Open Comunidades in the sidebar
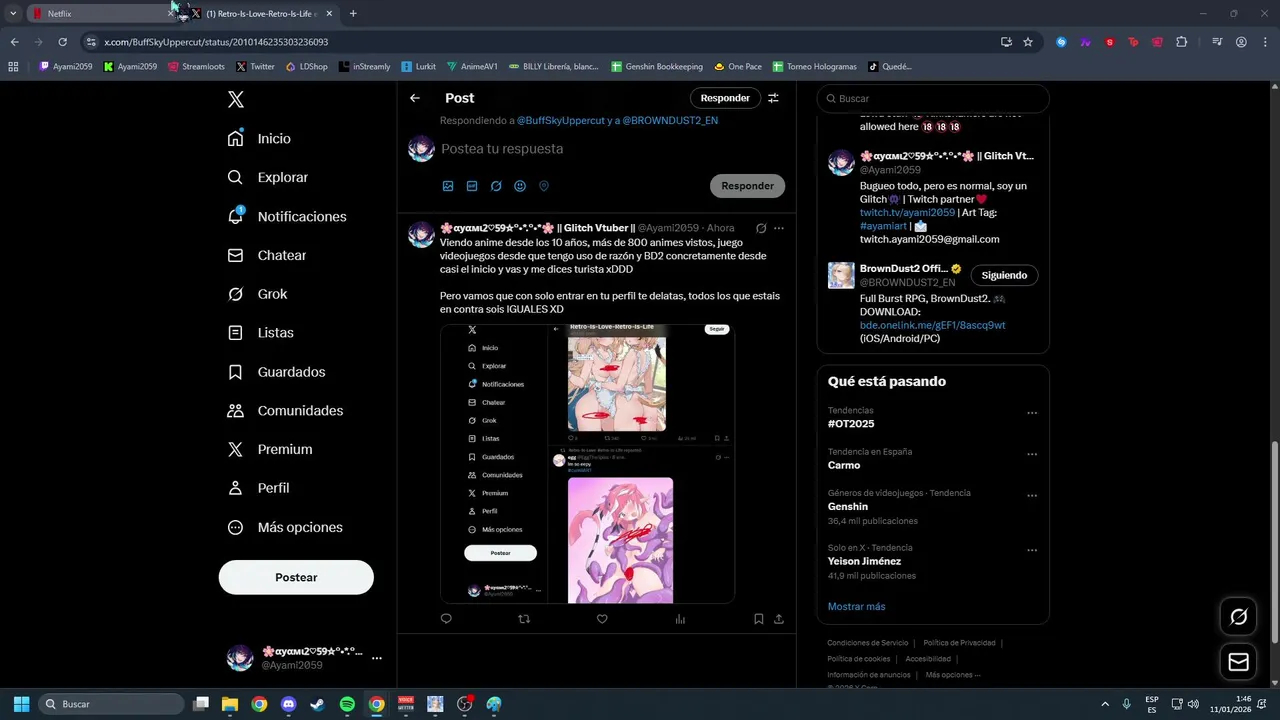 click(286, 410)
